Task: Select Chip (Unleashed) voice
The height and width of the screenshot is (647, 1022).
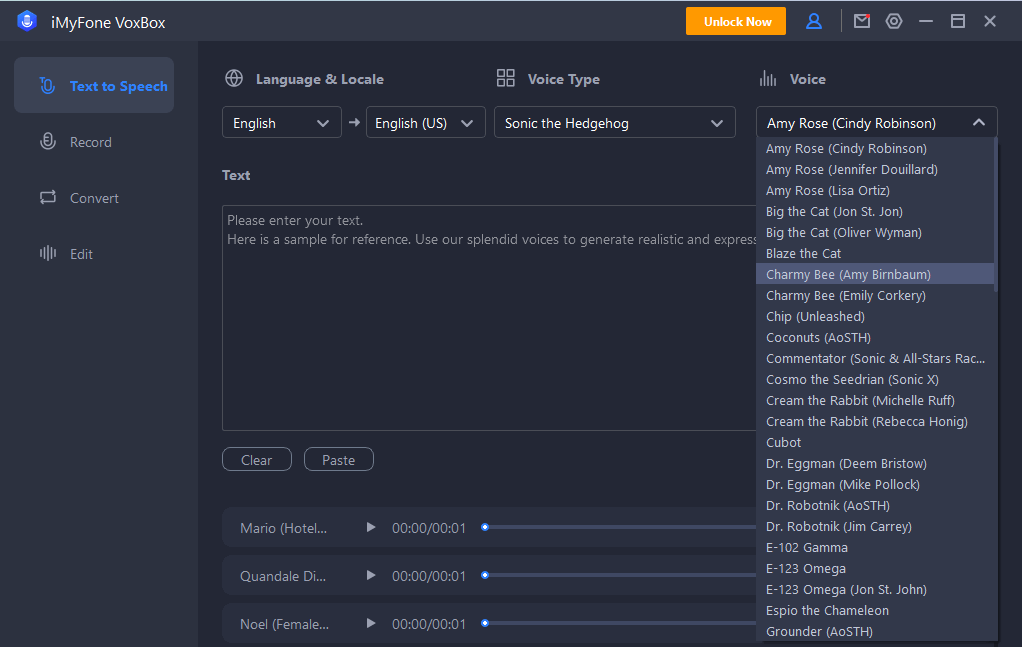Action: click(875, 317)
